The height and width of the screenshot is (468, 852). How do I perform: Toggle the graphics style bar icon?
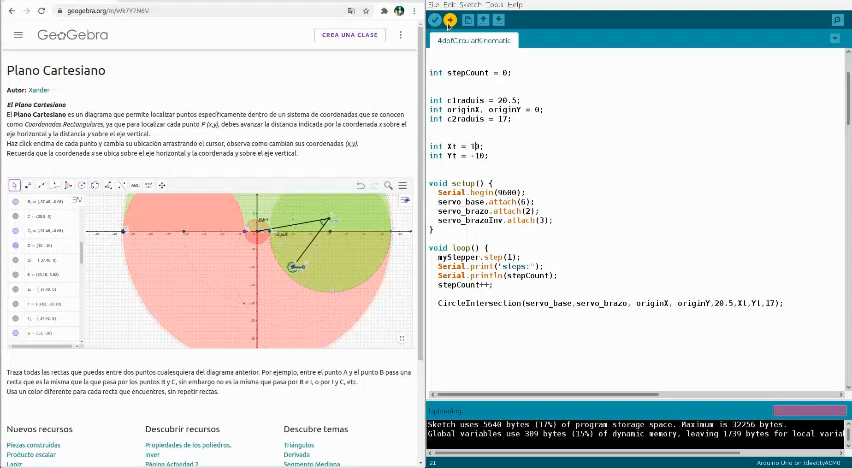click(405, 201)
